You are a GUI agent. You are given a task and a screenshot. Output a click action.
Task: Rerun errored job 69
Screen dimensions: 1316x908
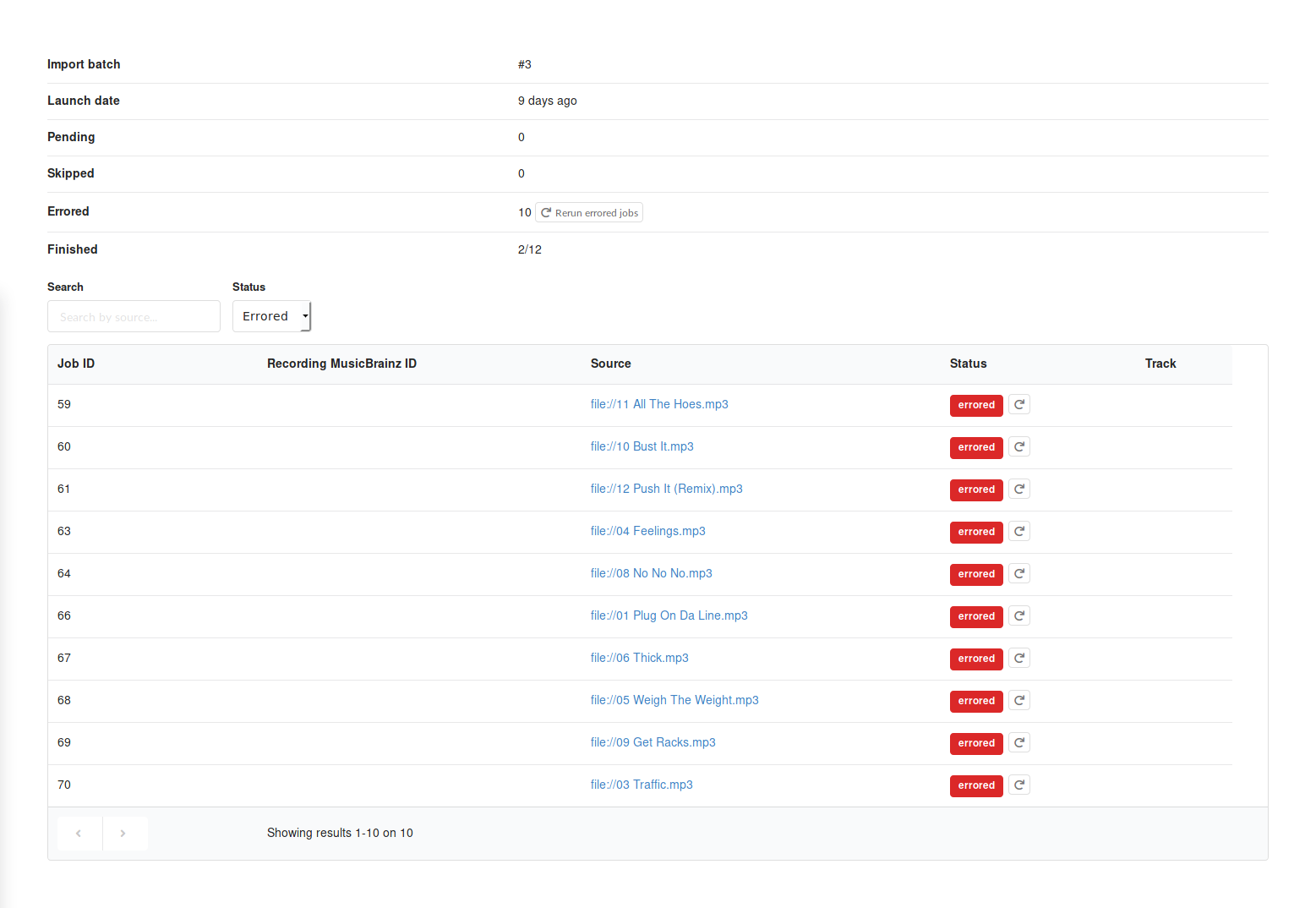click(x=1019, y=742)
